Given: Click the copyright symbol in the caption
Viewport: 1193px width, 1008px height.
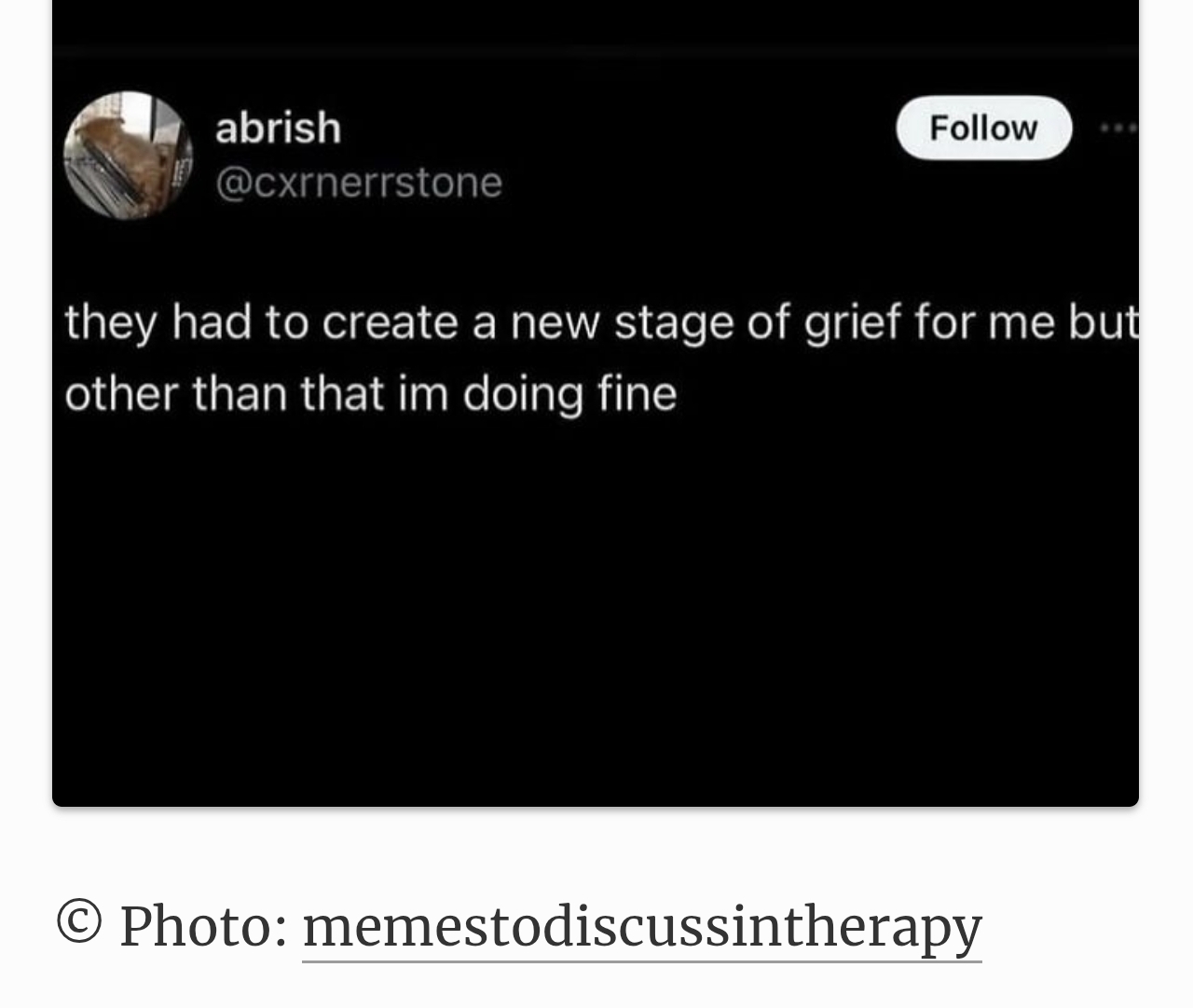Looking at the screenshot, I should [79, 922].
